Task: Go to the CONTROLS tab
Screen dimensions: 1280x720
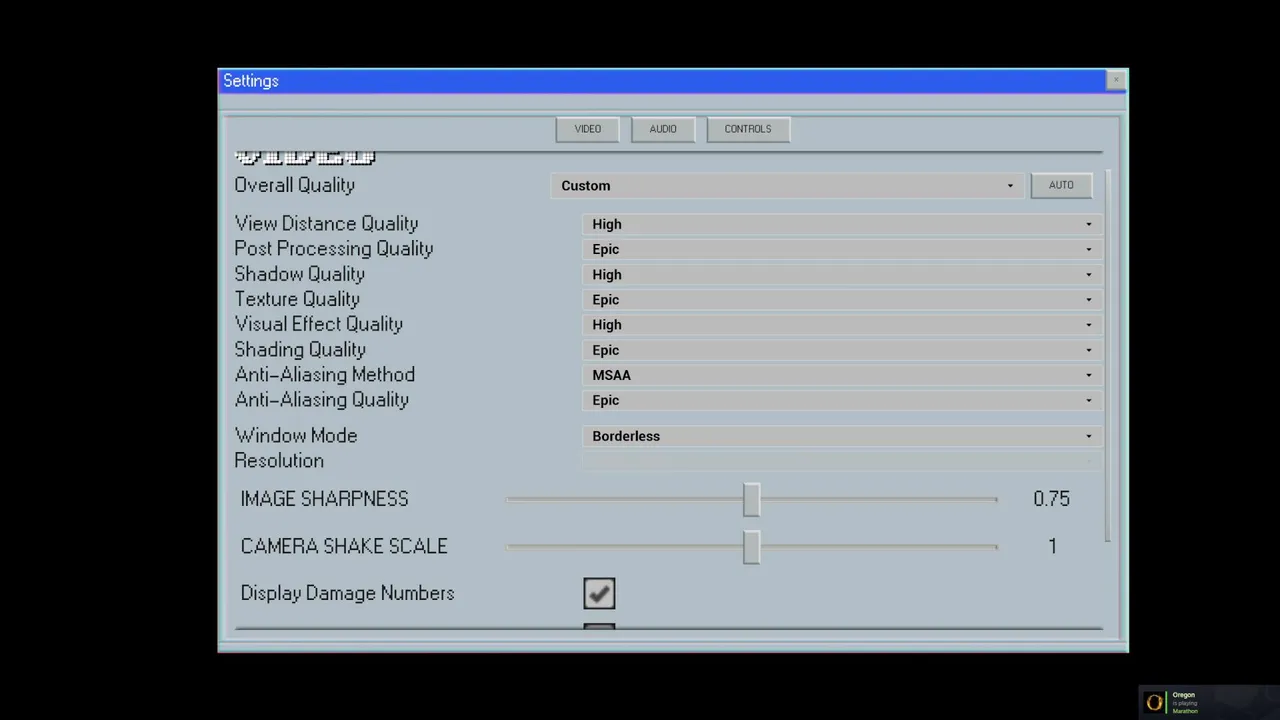Action: pos(748,129)
